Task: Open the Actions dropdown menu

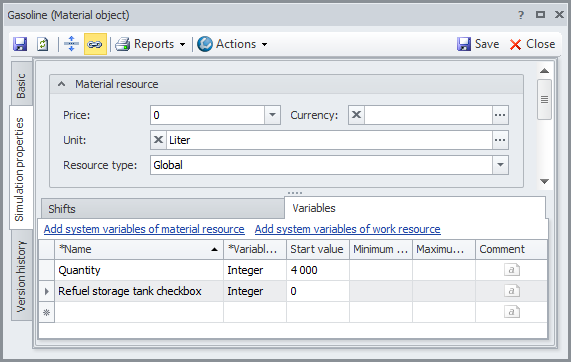Action: [x=232, y=44]
